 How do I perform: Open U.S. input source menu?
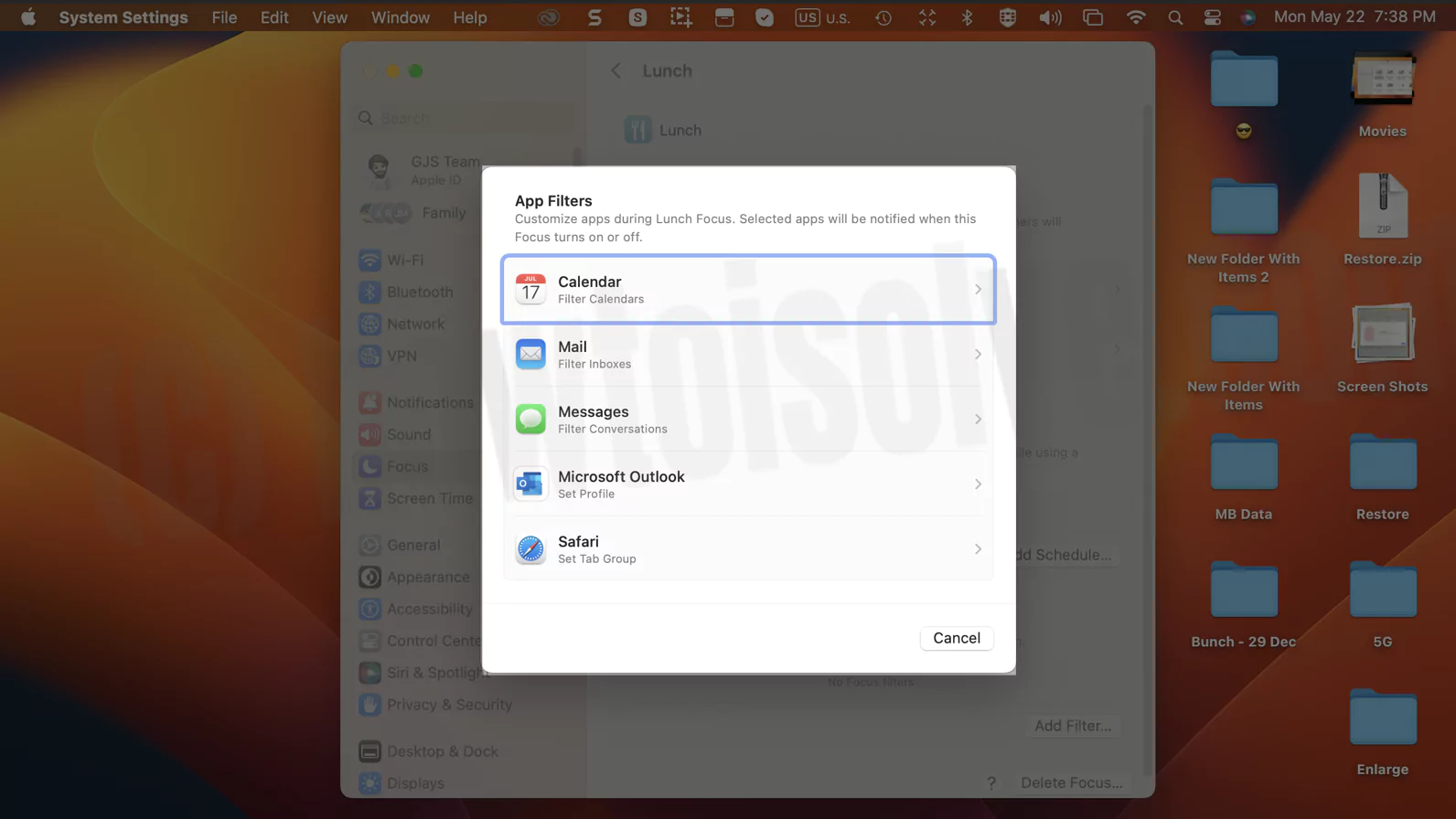[822, 16]
